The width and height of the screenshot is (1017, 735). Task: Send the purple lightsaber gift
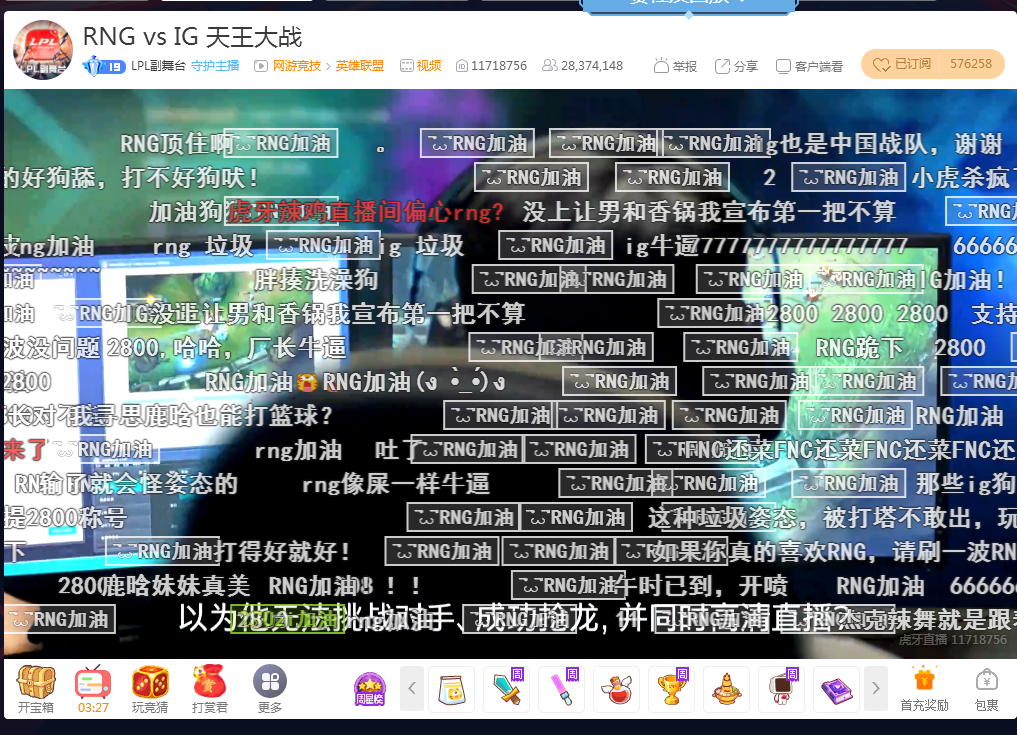(562, 689)
